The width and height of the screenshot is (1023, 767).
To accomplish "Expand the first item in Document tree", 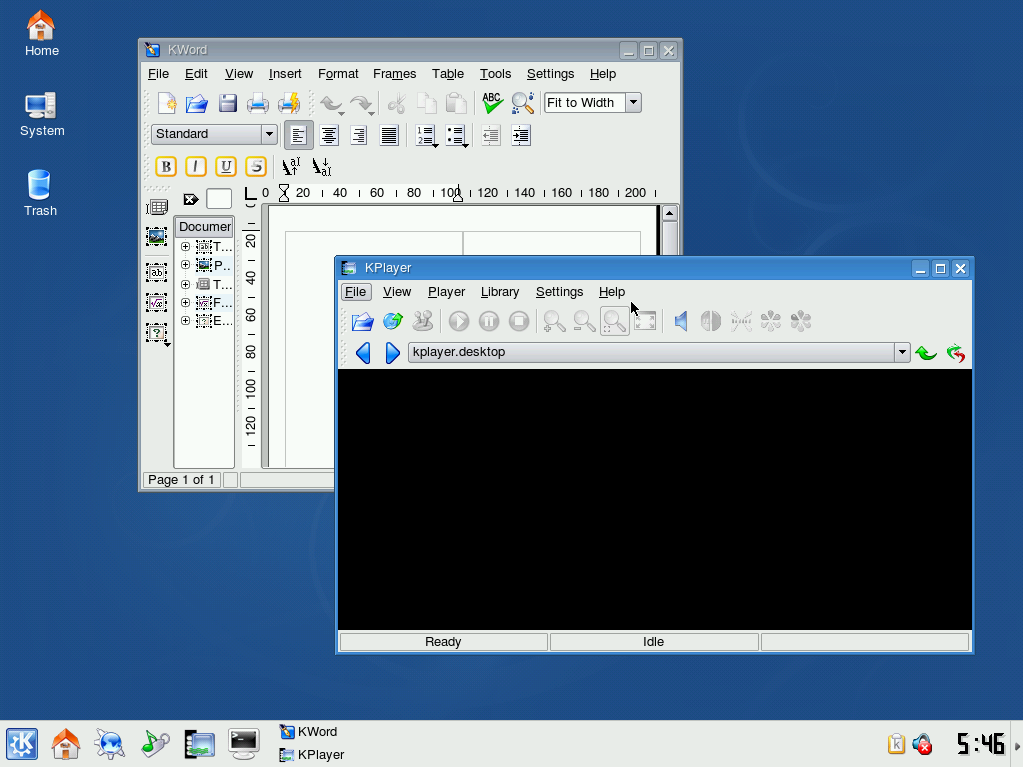I will 185,247.
